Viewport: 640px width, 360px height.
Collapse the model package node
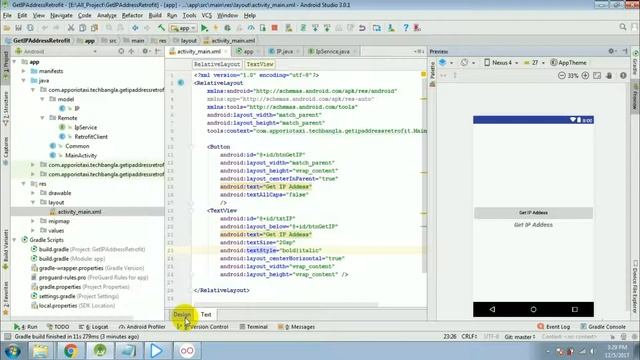42,99
